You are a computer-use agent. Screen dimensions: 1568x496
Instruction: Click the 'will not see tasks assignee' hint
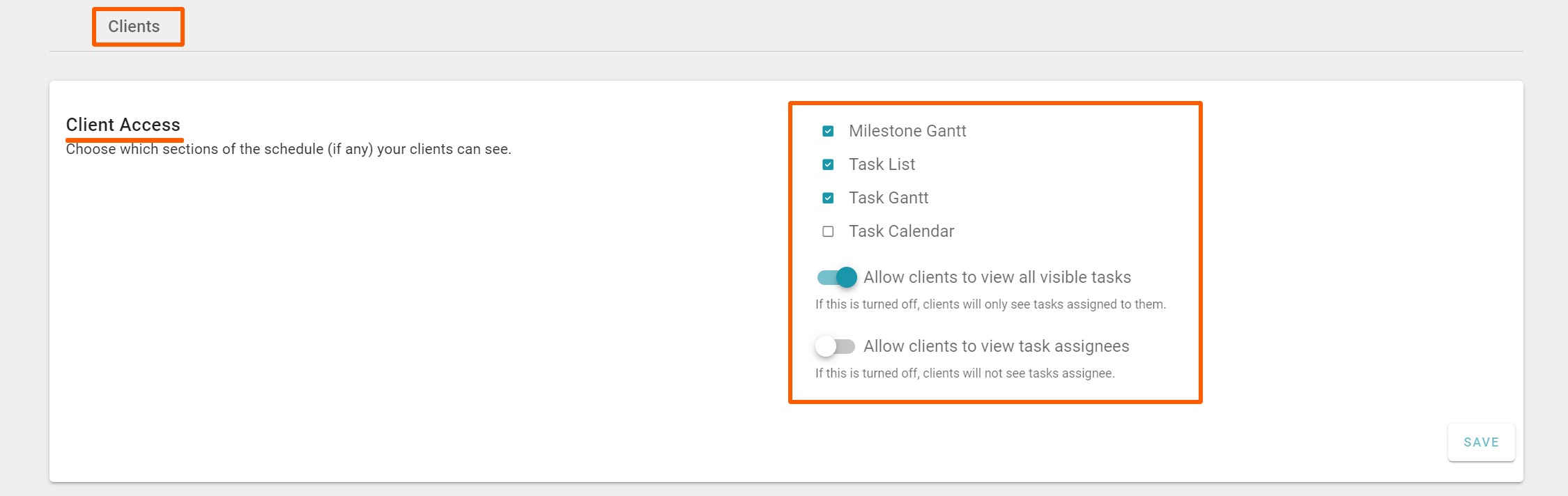pos(964,373)
